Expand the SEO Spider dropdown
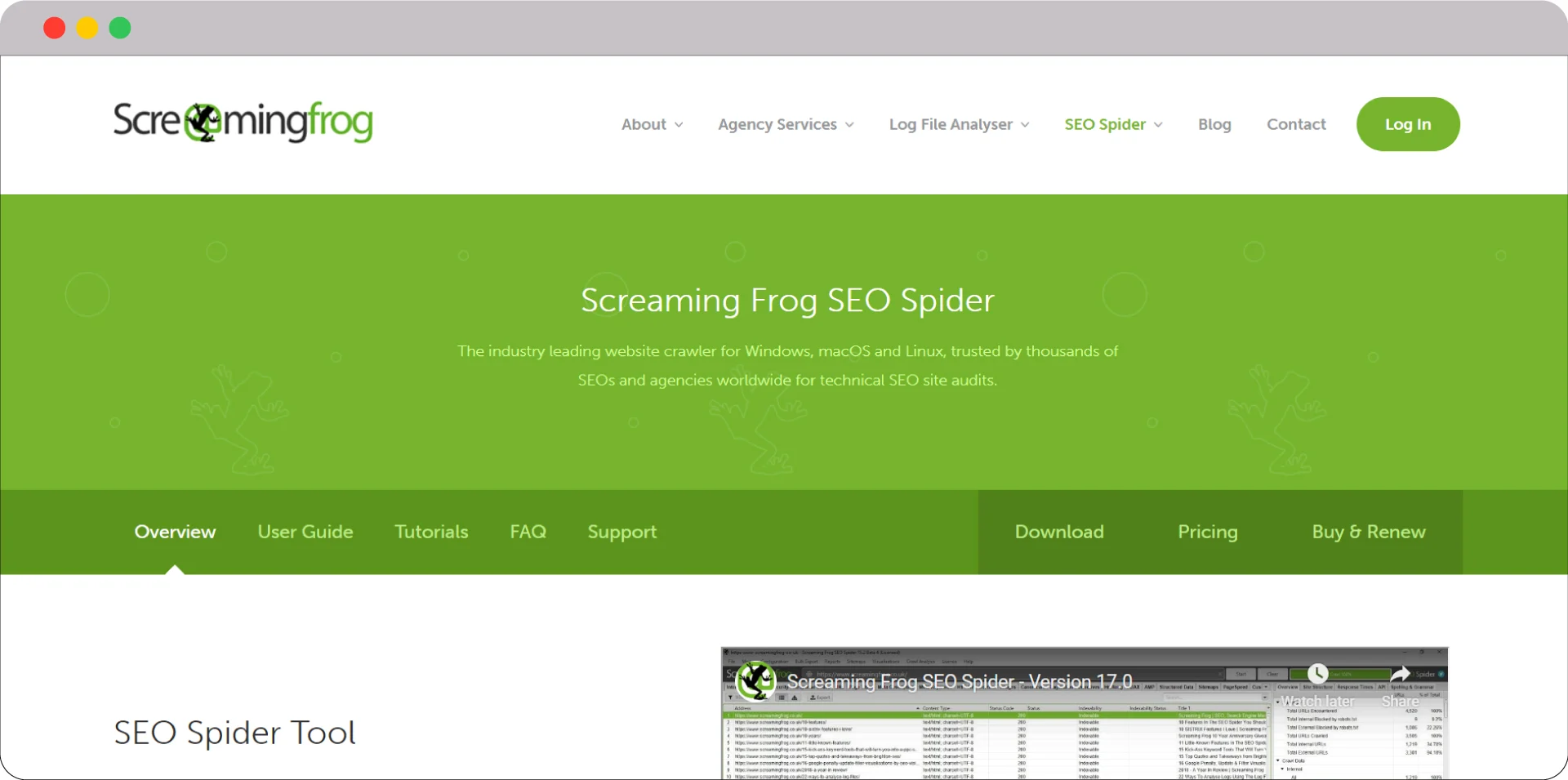The image size is (1568, 780). 1112,124
